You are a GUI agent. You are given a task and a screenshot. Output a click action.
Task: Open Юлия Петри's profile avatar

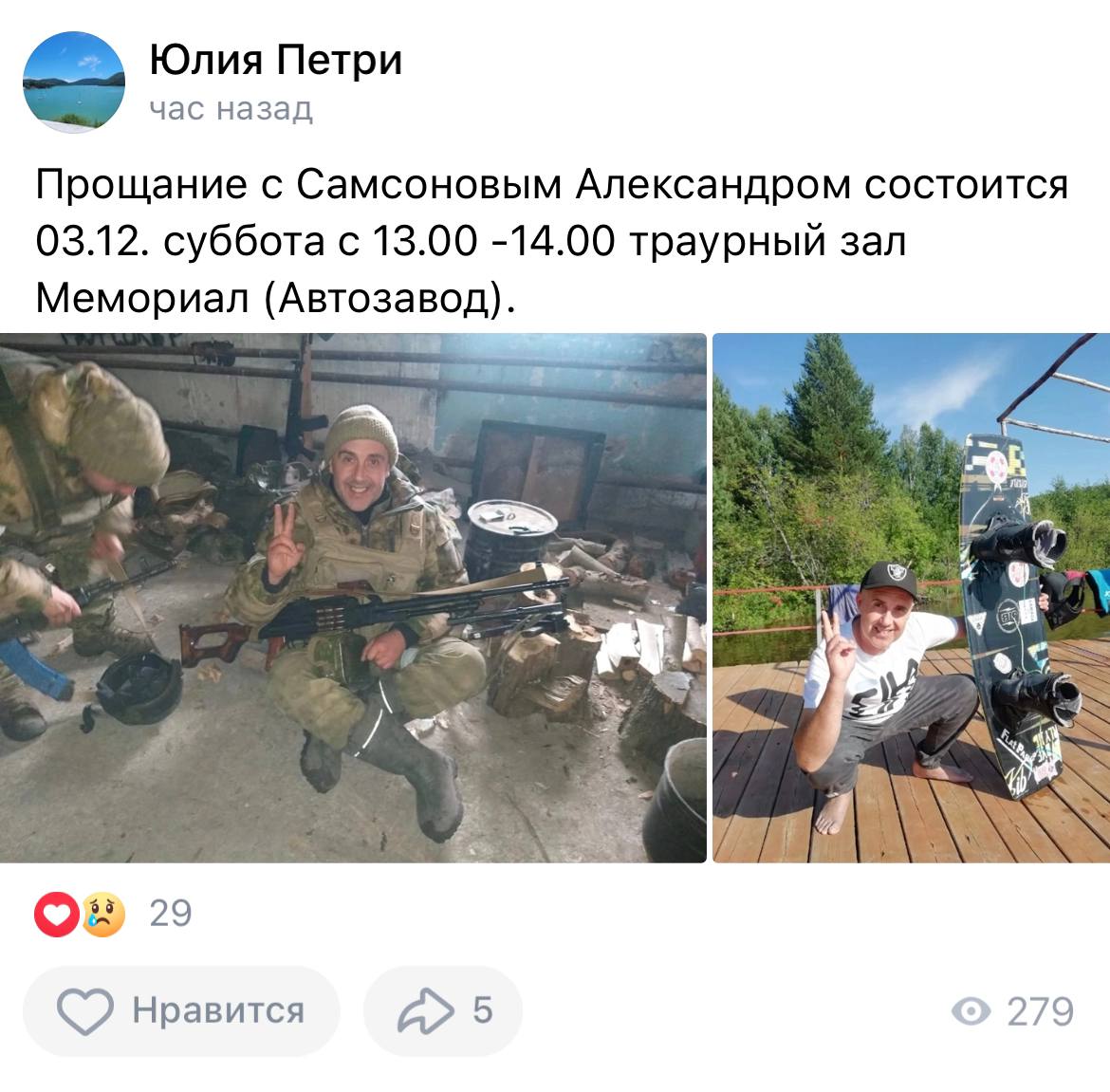pos(74,83)
